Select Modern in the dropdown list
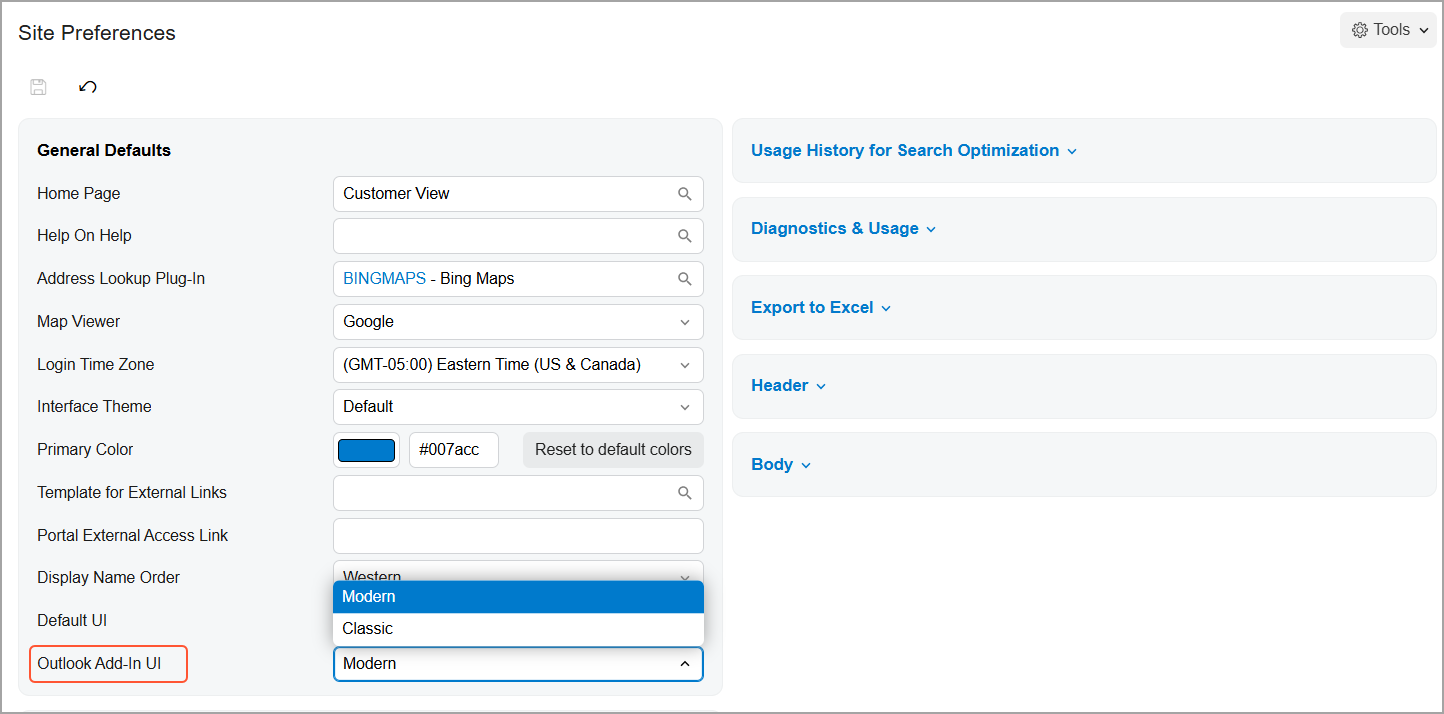Viewport: 1444px width, 714px height. pyautogui.click(x=518, y=597)
